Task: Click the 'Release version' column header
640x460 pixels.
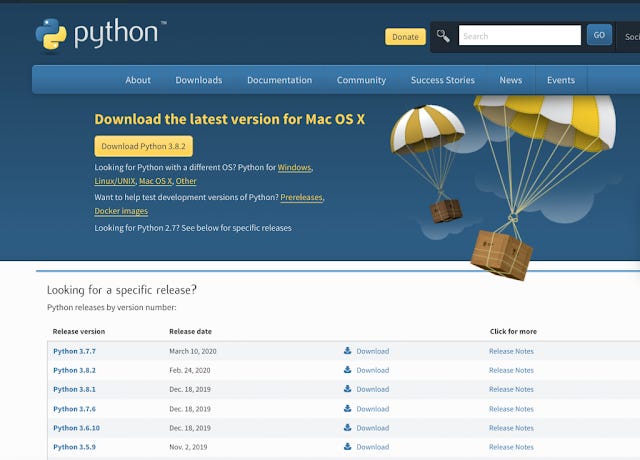Action: pyautogui.click(x=79, y=331)
